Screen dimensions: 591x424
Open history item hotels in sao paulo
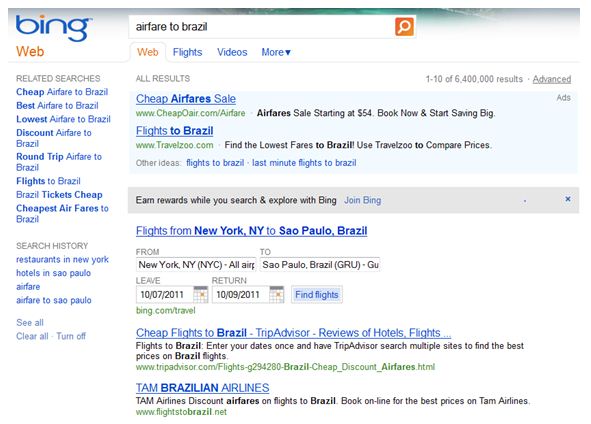pos(54,273)
